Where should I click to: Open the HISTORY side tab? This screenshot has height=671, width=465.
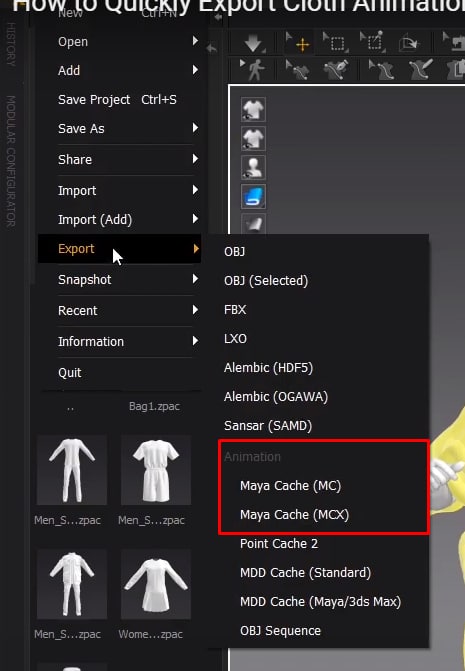11,45
